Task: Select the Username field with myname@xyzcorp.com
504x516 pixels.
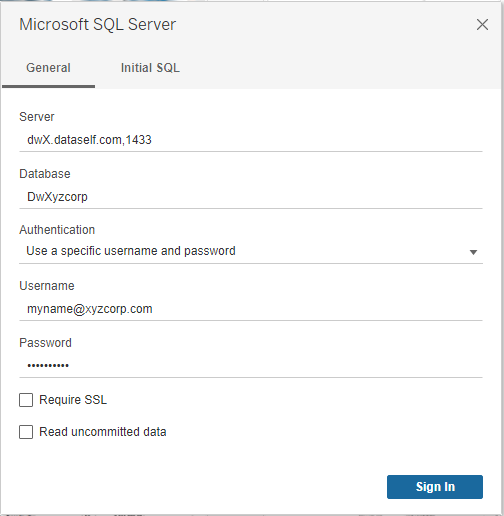Action: click(x=251, y=309)
